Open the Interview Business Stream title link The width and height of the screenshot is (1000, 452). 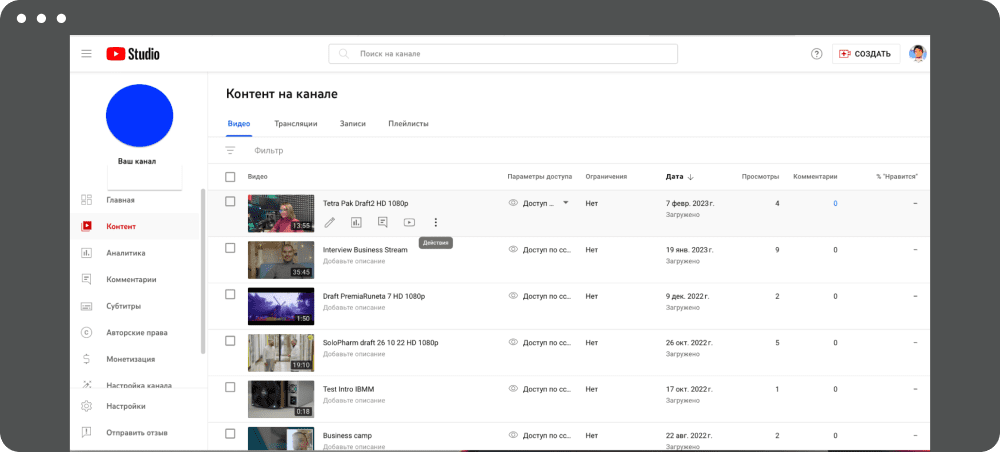point(365,250)
